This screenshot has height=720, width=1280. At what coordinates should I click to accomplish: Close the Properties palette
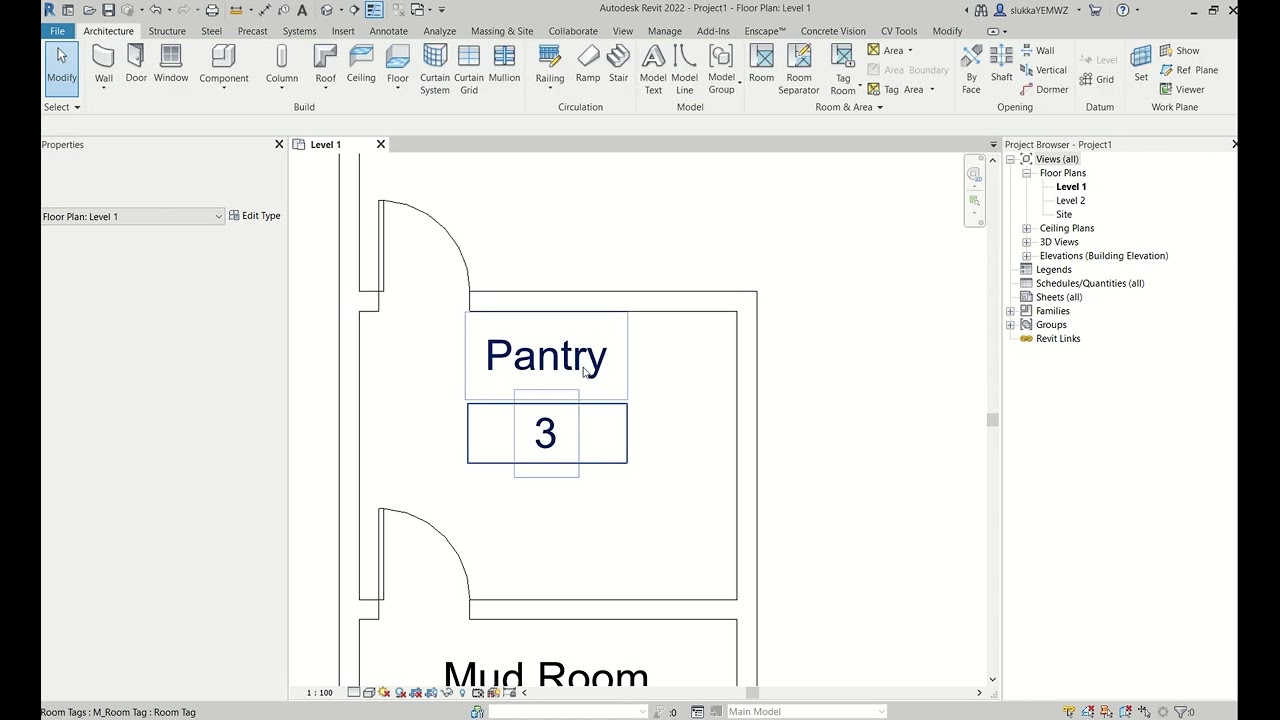[x=279, y=145]
